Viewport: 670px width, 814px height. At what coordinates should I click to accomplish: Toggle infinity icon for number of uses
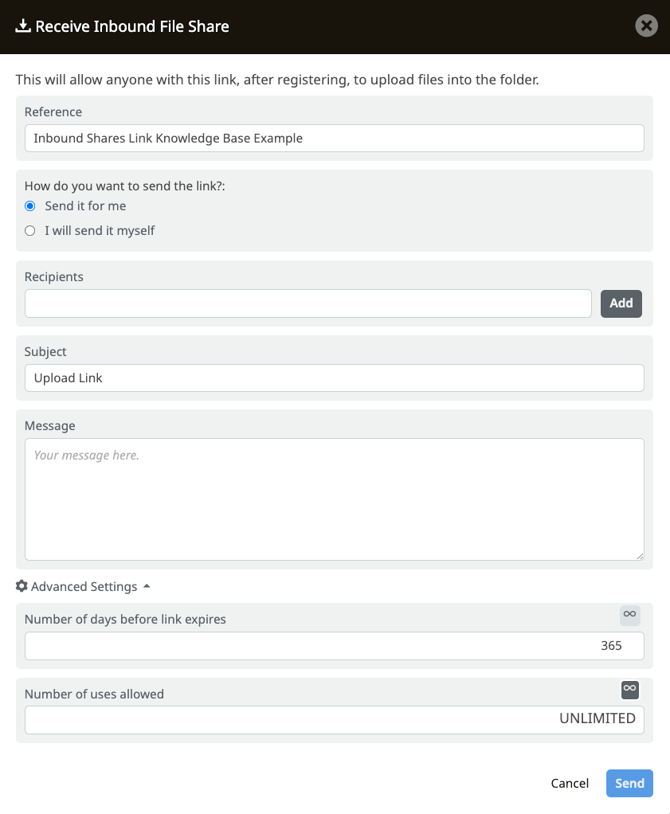629,689
